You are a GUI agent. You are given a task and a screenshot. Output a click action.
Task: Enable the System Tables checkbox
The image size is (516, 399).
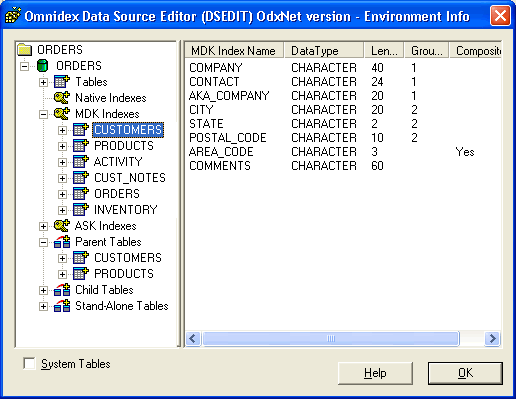[29, 363]
